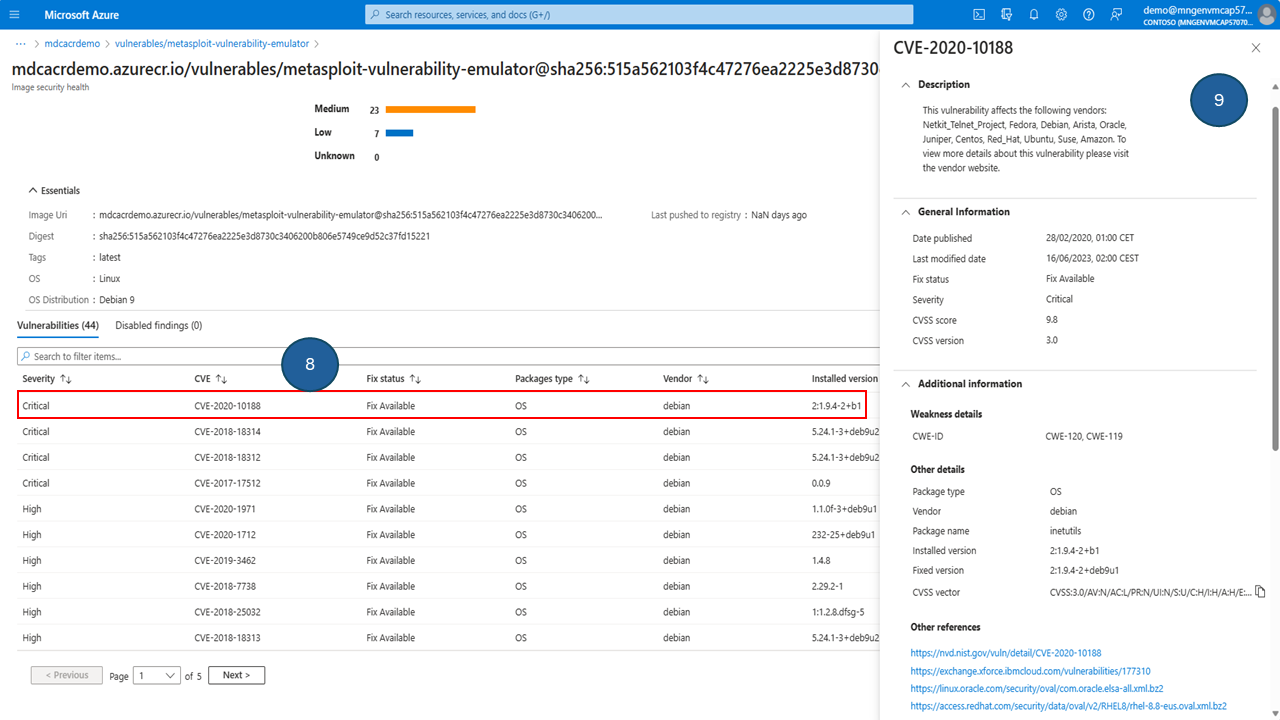Open portal settings gear
1280x720 pixels.
click(x=1061, y=15)
